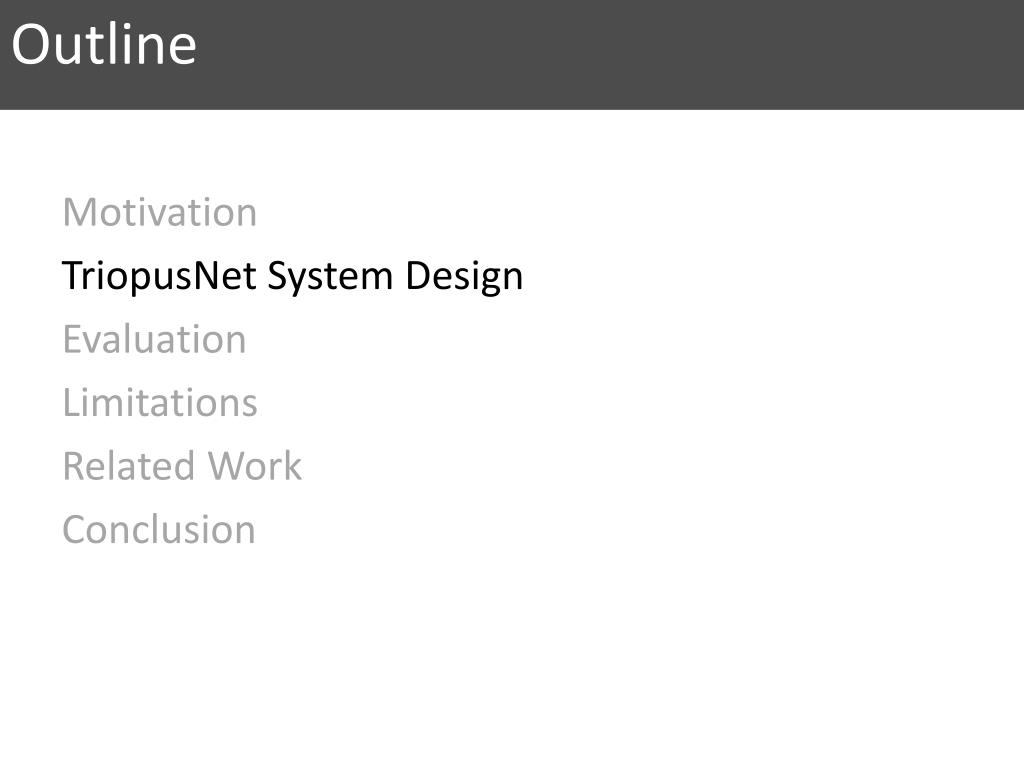Click the Related Work outline entry
The width and height of the screenshot is (1024, 768).
tap(182, 466)
